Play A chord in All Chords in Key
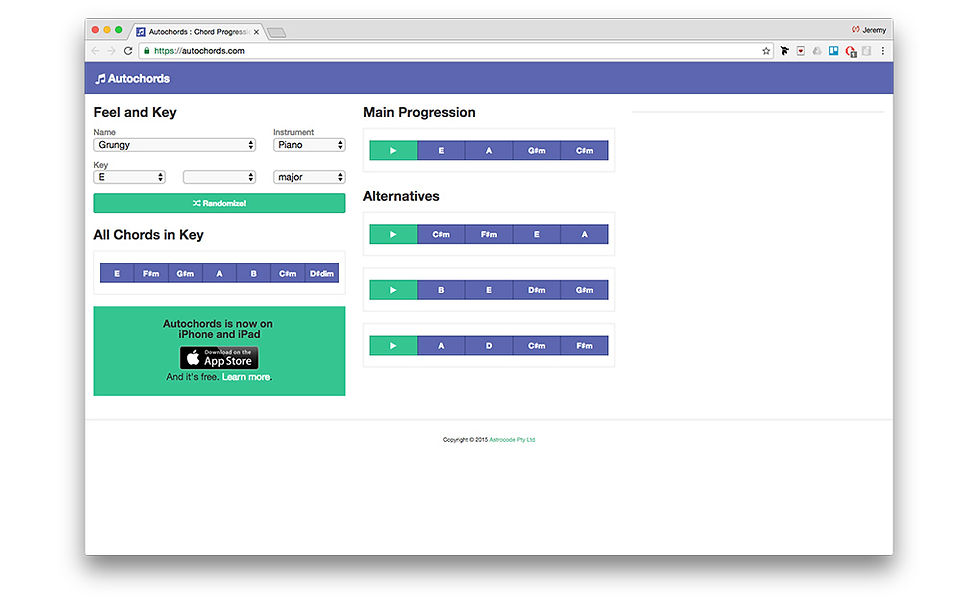Viewport: 980px width, 602px height. [x=219, y=273]
